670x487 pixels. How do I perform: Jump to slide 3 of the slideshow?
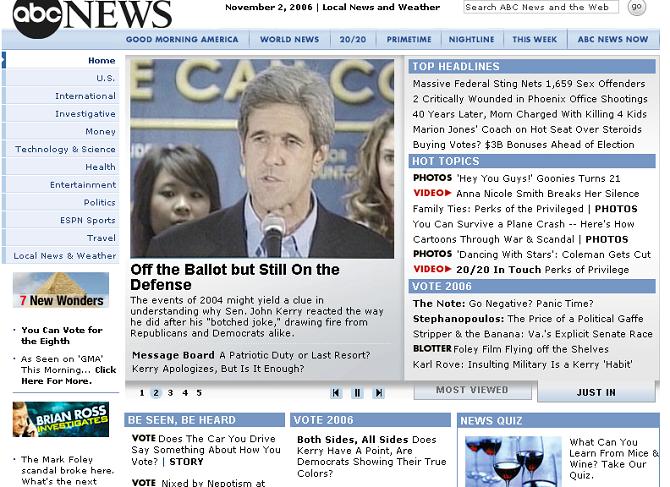coord(170,393)
